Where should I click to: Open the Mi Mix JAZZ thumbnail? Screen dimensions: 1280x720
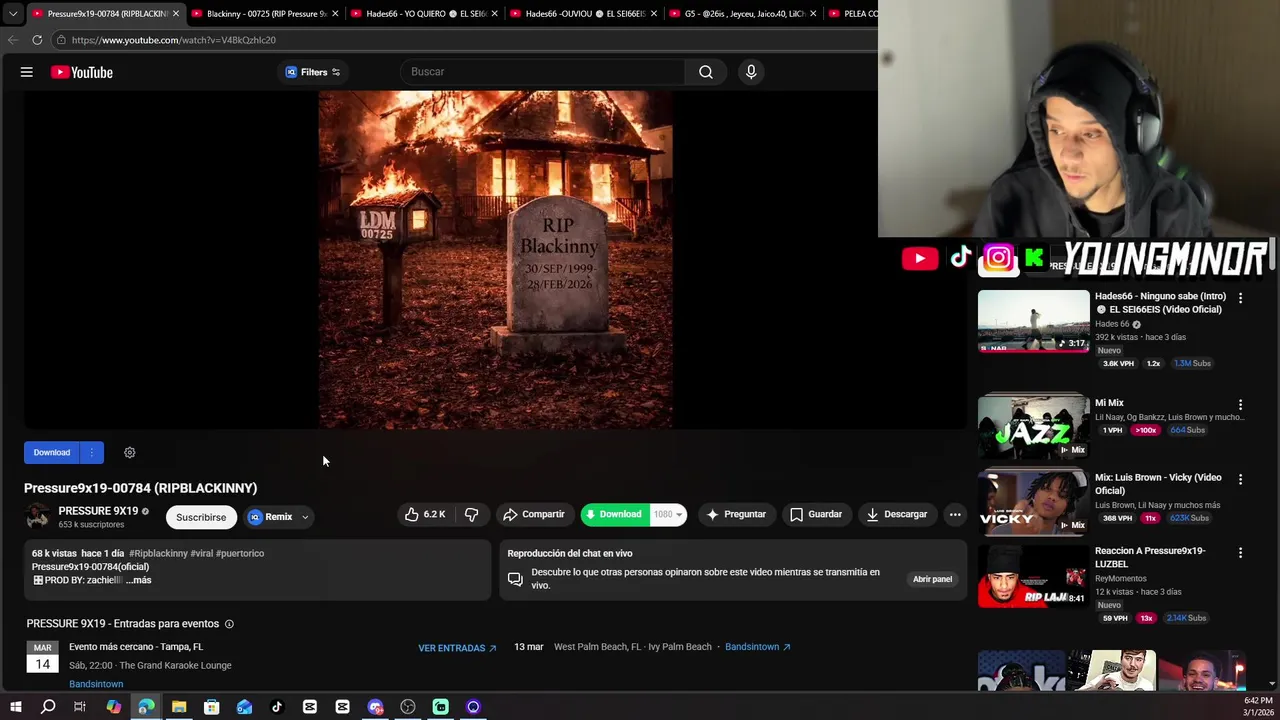pos(1033,425)
